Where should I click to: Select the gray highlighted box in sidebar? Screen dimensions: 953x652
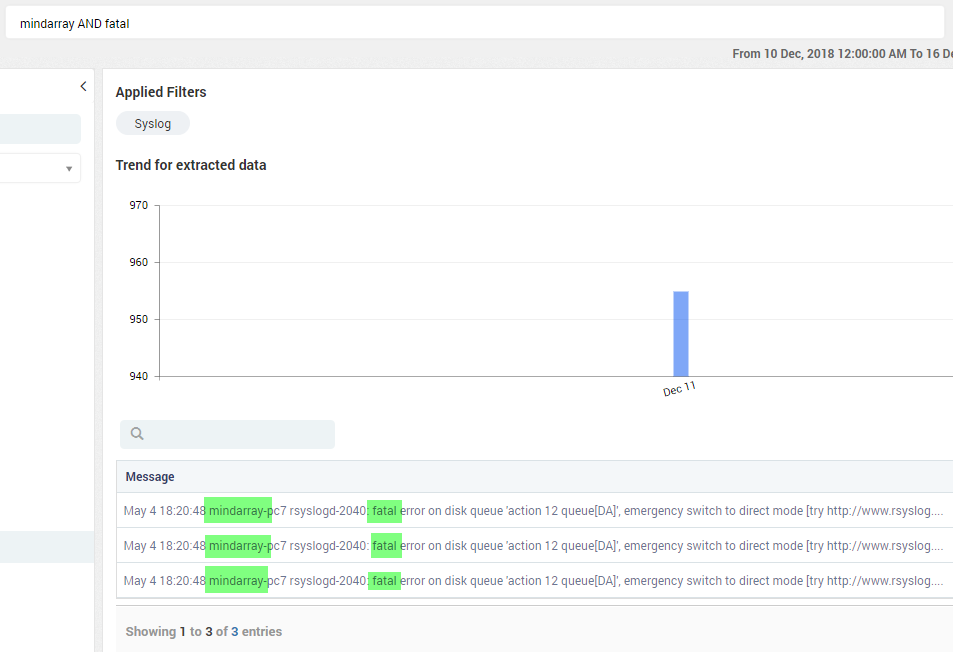(40, 129)
